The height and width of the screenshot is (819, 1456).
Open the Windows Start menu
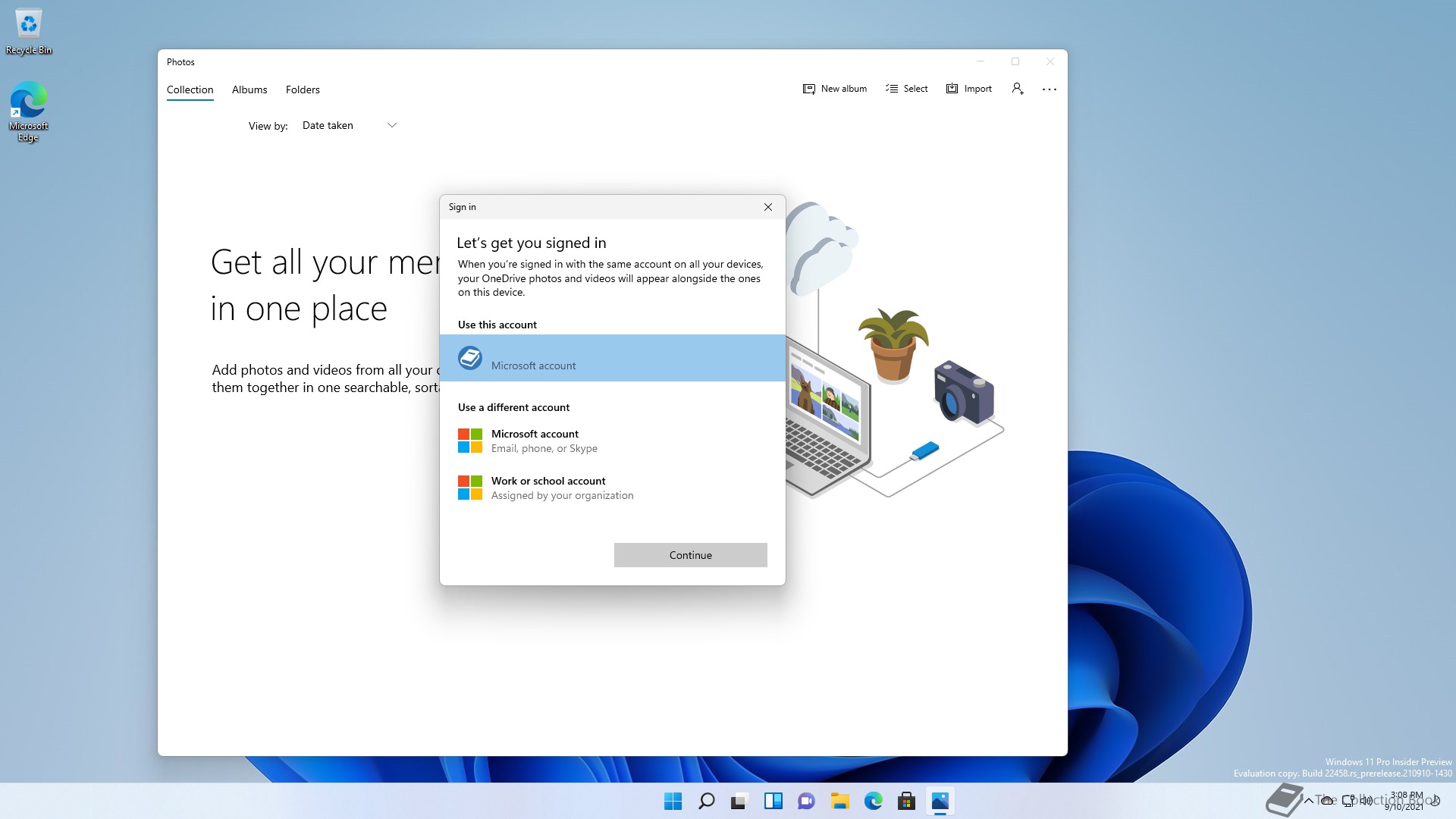(x=673, y=801)
